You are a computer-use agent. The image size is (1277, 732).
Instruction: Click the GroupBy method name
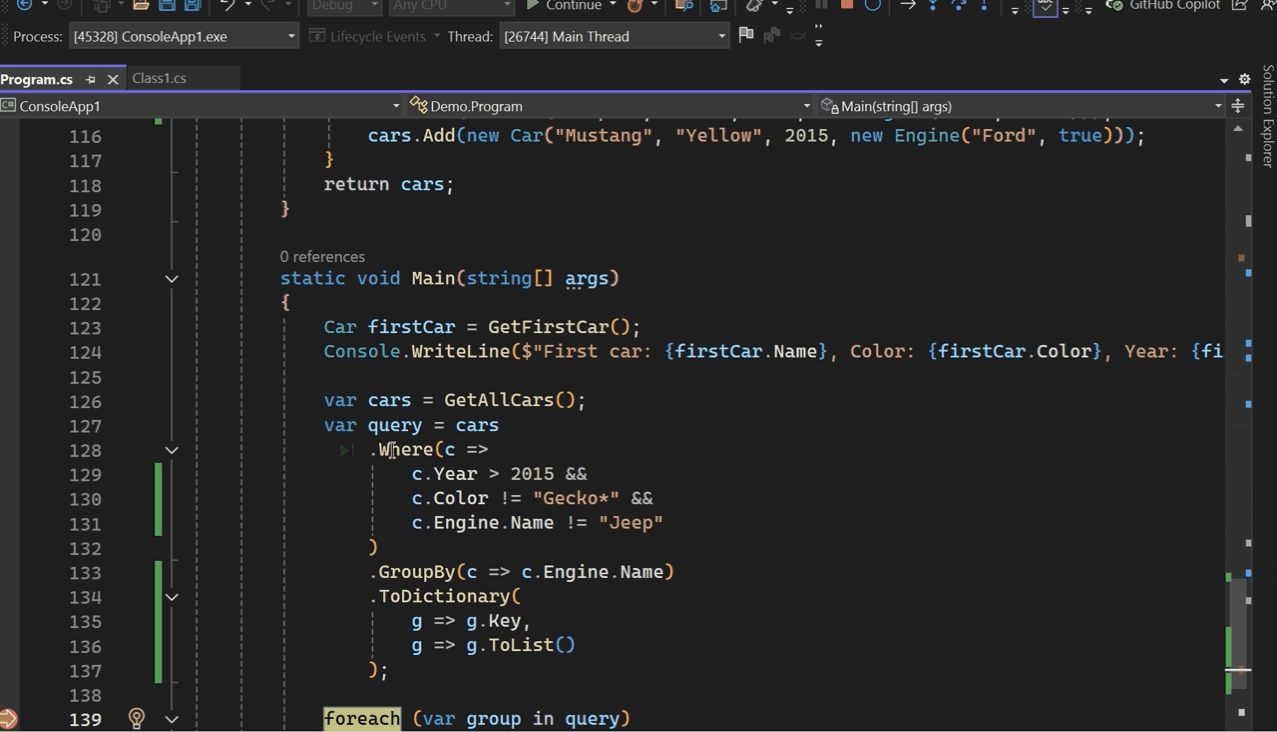coord(416,572)
